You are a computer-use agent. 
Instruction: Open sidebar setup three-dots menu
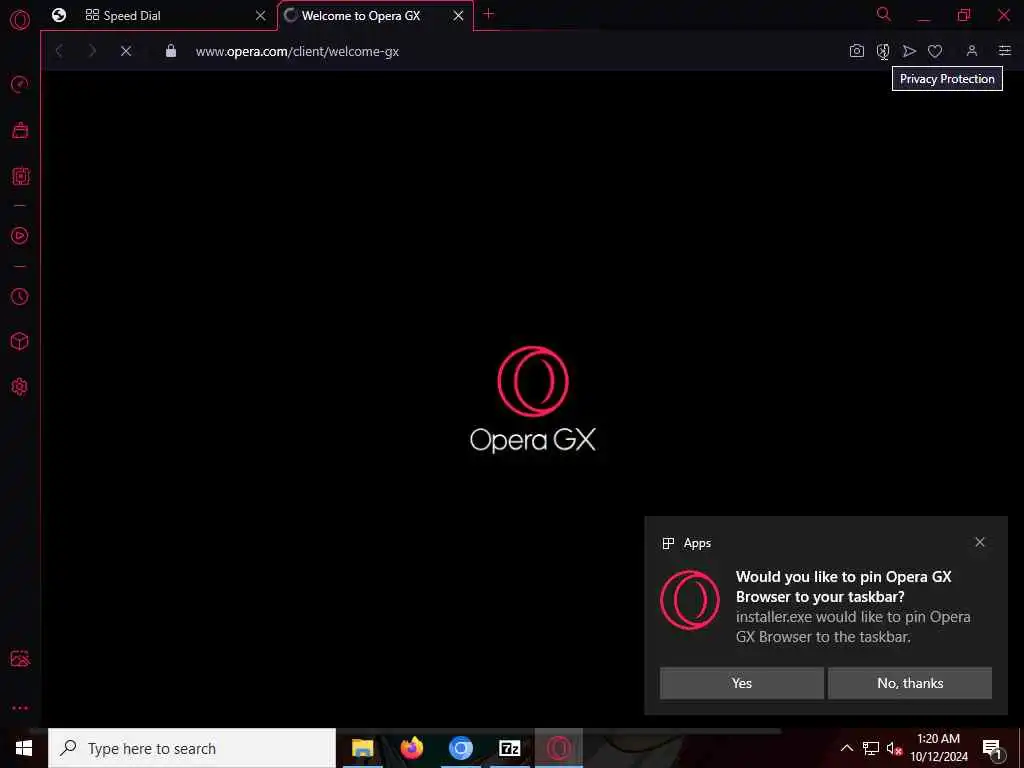click(20, 708)
